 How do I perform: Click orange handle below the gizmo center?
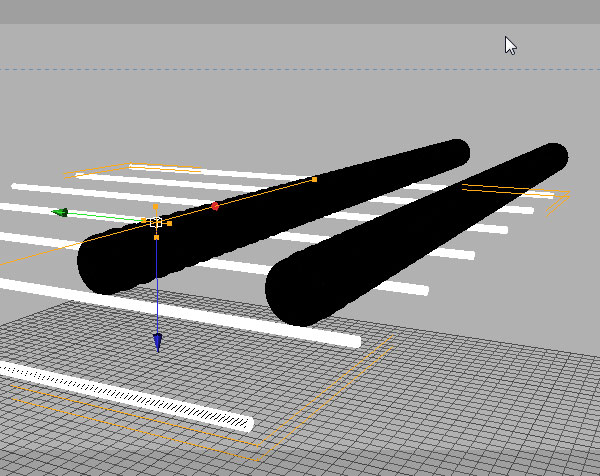pyautogui.click(x=156, y=238)
